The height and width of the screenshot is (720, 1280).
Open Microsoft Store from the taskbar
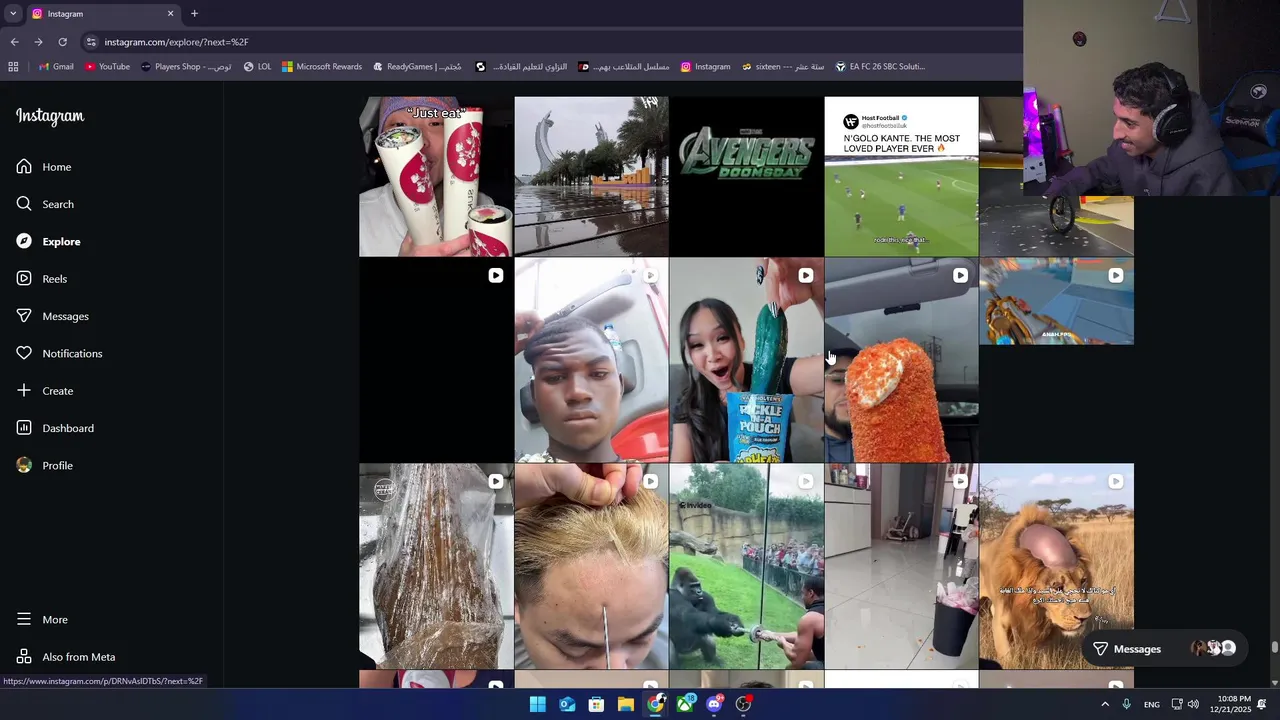point(596,704)
